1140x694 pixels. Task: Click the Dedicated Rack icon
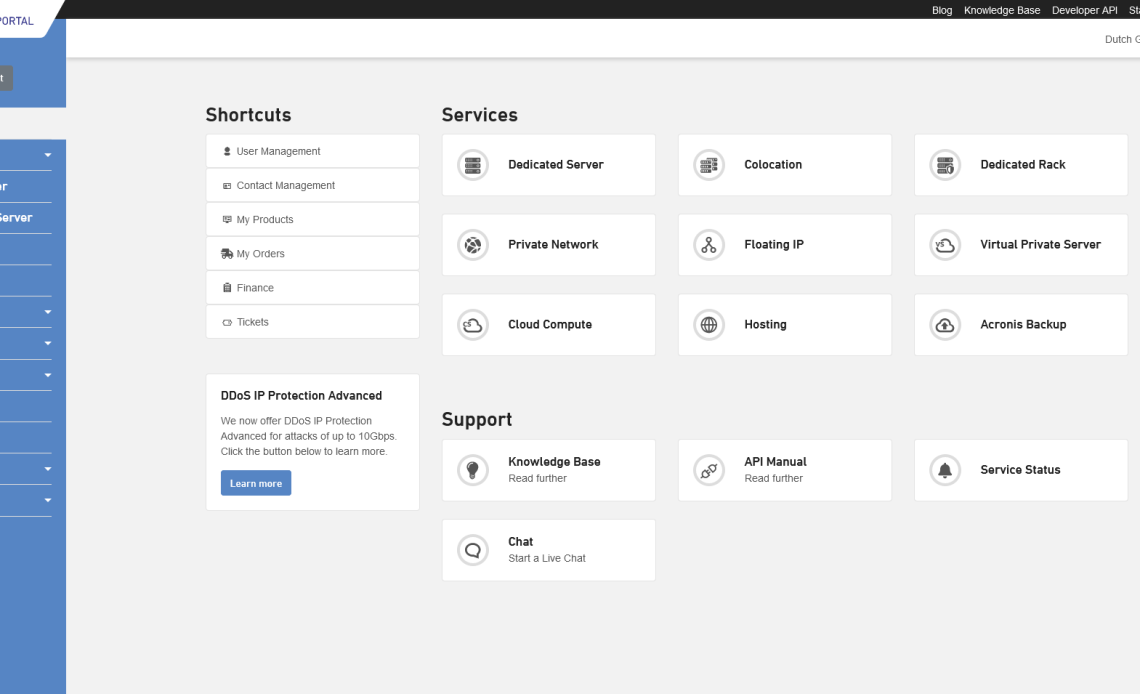(x=945, y=165)
